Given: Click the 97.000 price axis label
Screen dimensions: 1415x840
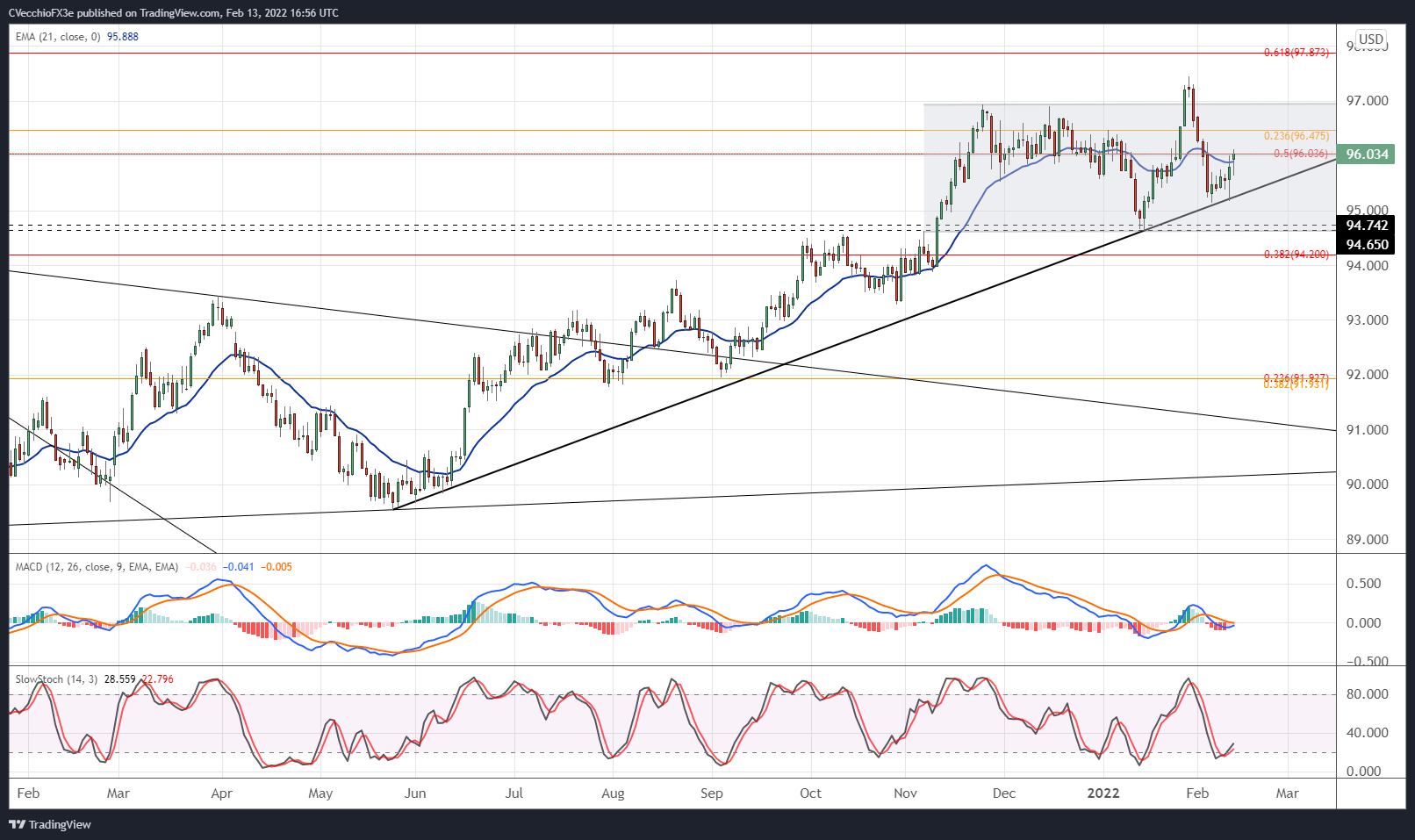Looking at the screenshot, I should click(x=1367, y=101).
